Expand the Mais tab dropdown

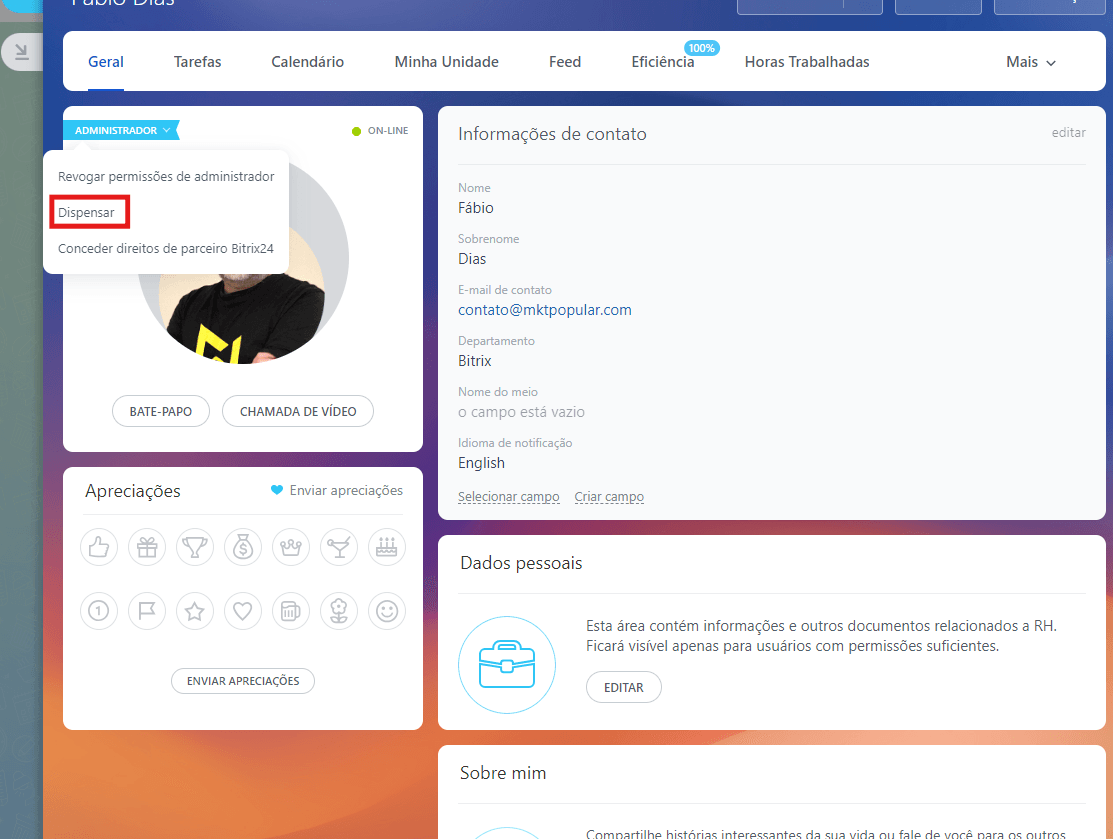coord(1031,62)
